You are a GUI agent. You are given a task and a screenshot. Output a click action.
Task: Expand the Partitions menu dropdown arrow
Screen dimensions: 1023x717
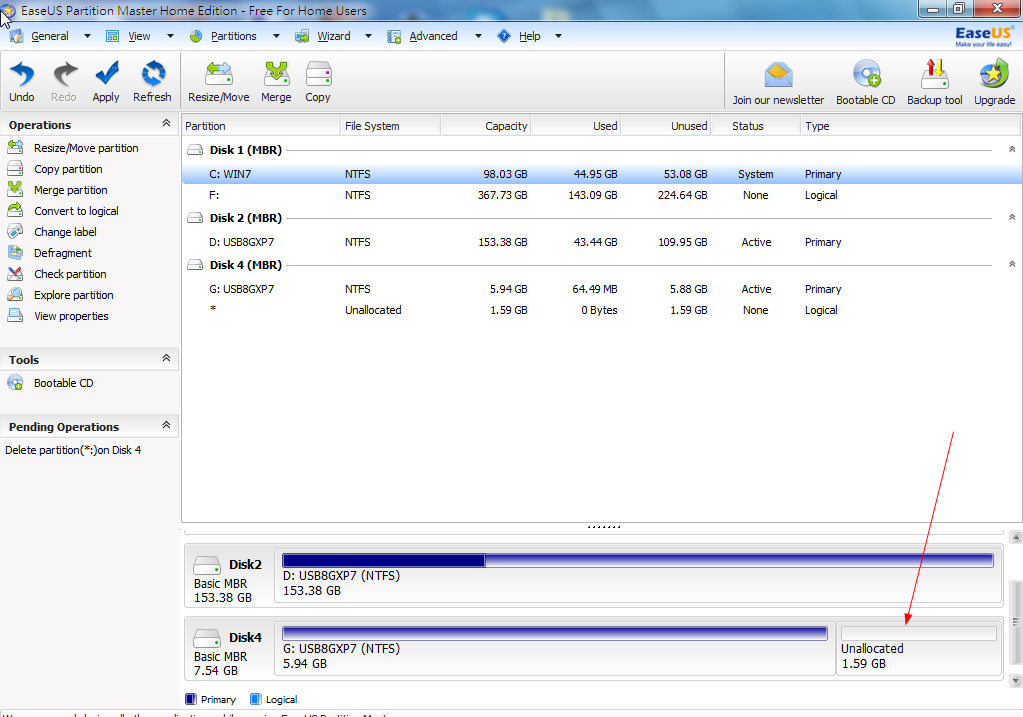click(276, 37)
